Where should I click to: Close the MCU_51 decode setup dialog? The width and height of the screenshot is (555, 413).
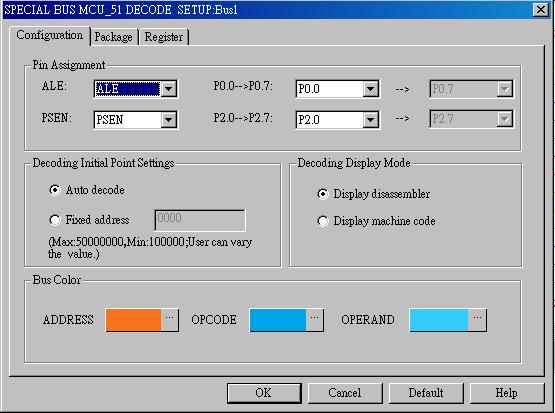coord(540,10)
